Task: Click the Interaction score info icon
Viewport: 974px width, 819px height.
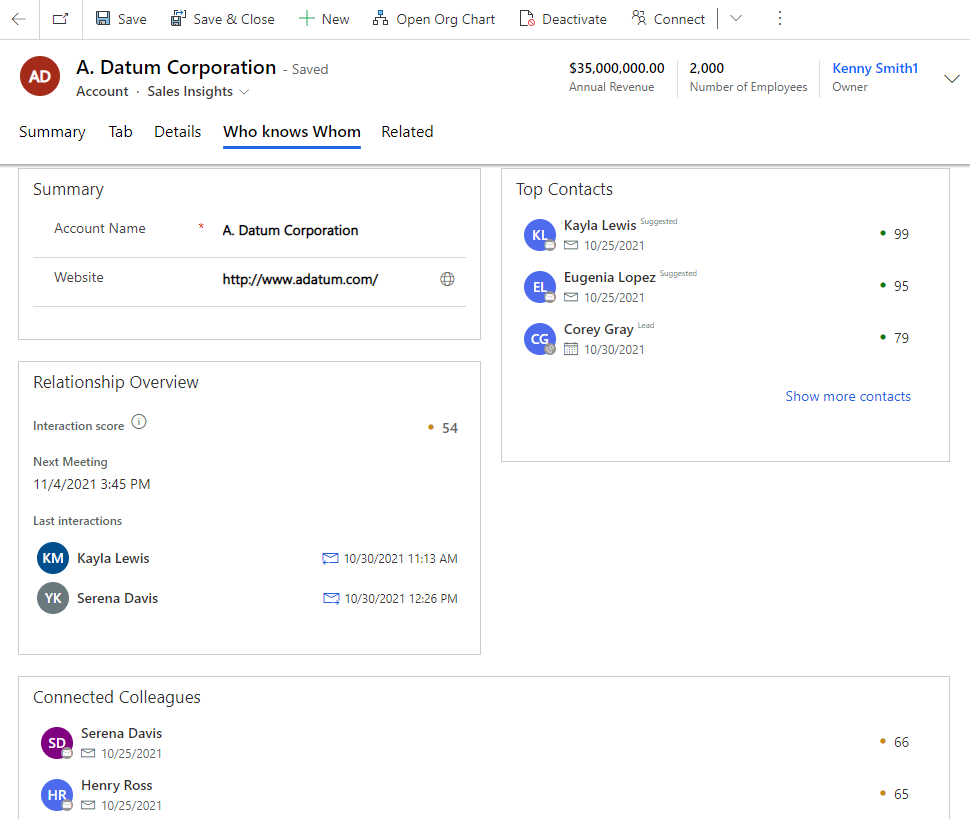Action: click(x=139, y=422)
